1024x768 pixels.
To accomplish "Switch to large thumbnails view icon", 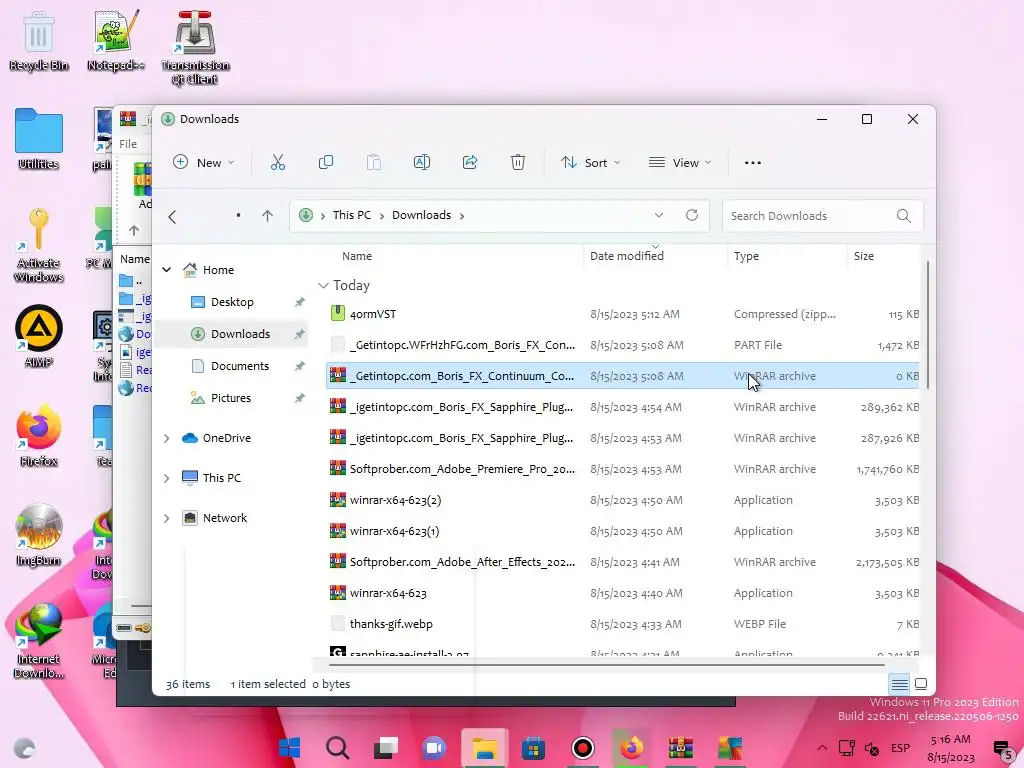I will (921, 684).
